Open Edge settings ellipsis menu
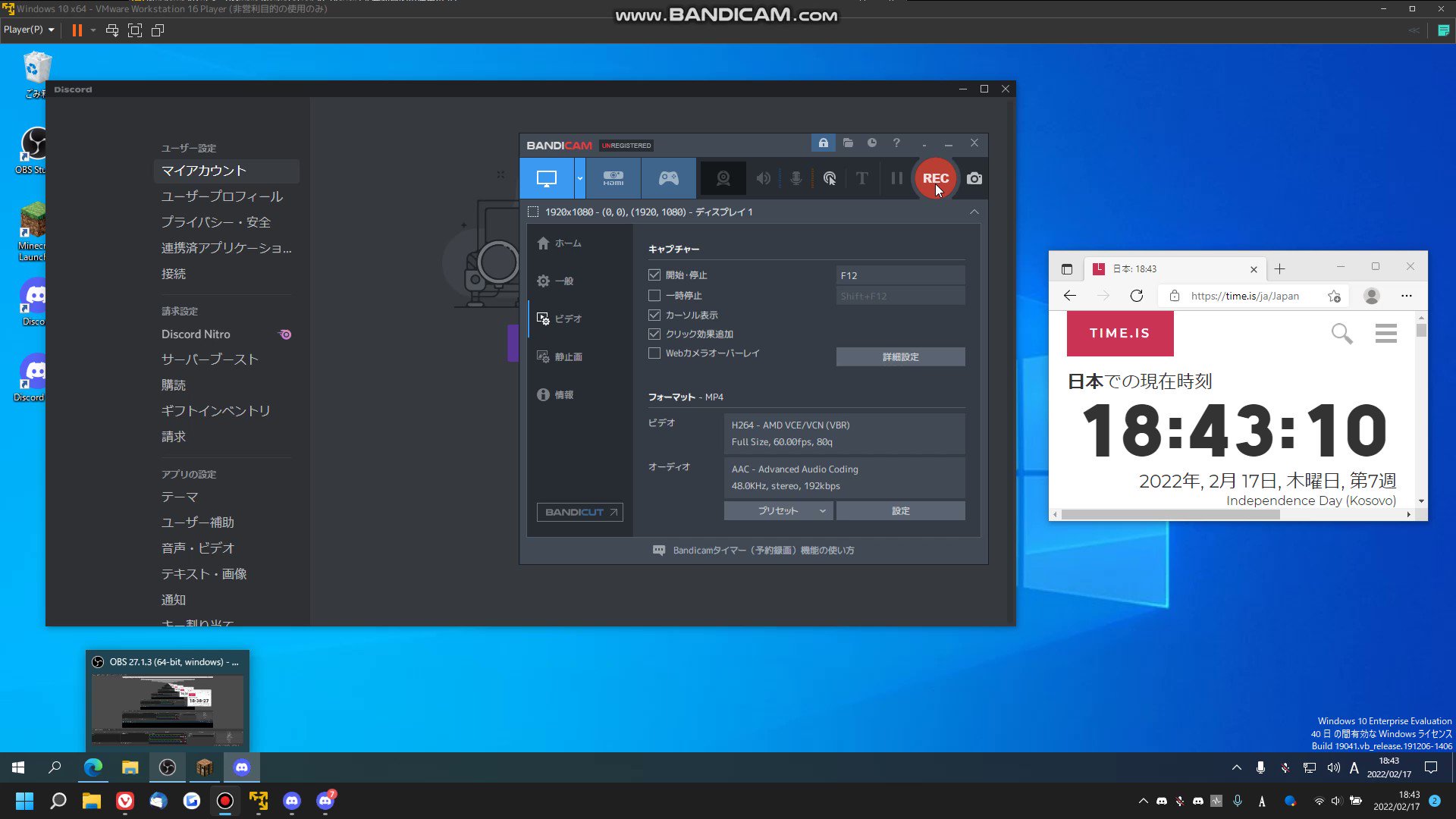The image size is (1456, 819). [1407, 296]
